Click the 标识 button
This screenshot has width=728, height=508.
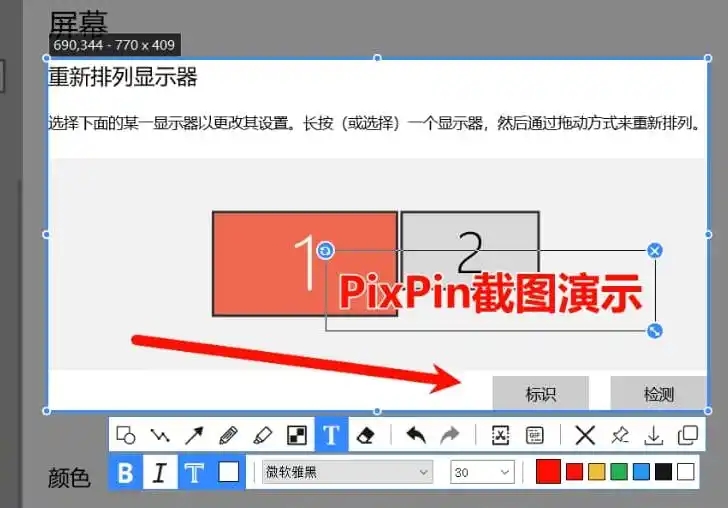540,394
